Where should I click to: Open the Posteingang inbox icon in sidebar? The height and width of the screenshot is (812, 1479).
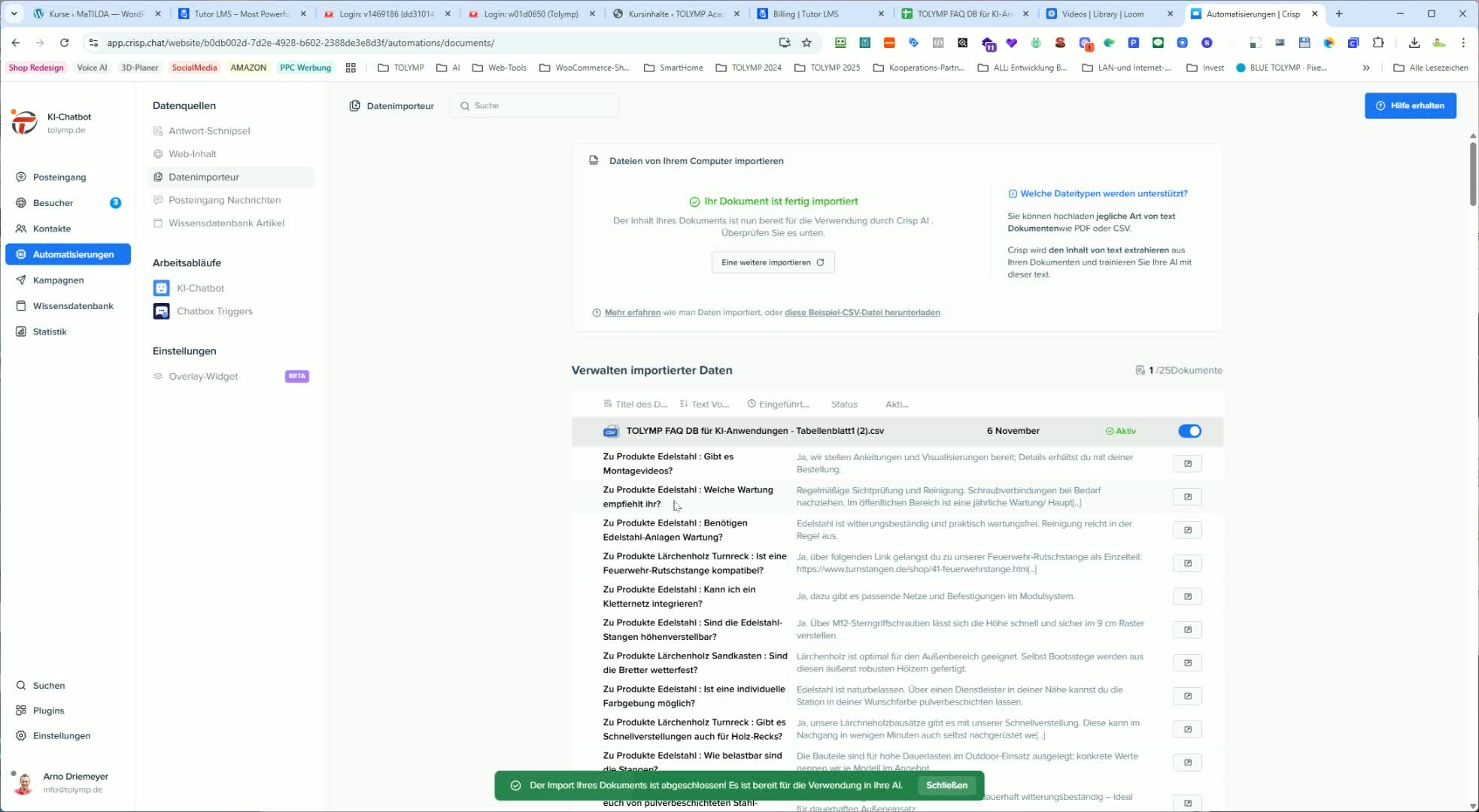(21, 177)
